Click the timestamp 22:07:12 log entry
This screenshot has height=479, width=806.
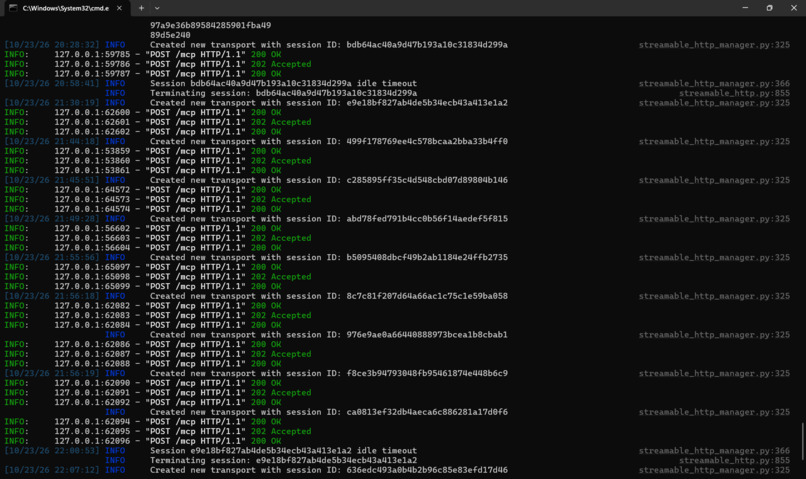pyautogui.click(x=52, y=470)
